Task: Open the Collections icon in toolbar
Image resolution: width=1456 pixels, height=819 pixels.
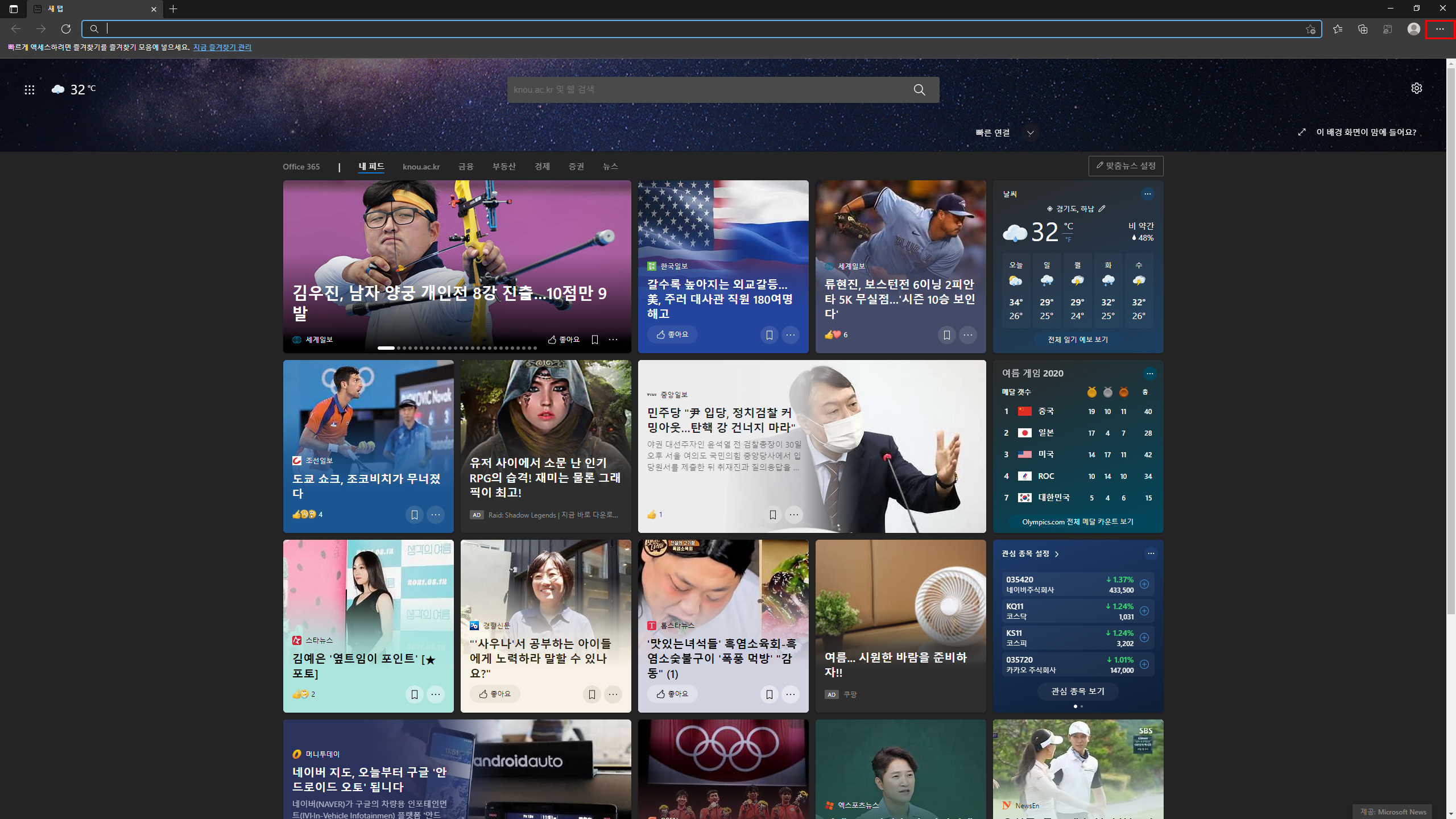Action: (1362, 29)
